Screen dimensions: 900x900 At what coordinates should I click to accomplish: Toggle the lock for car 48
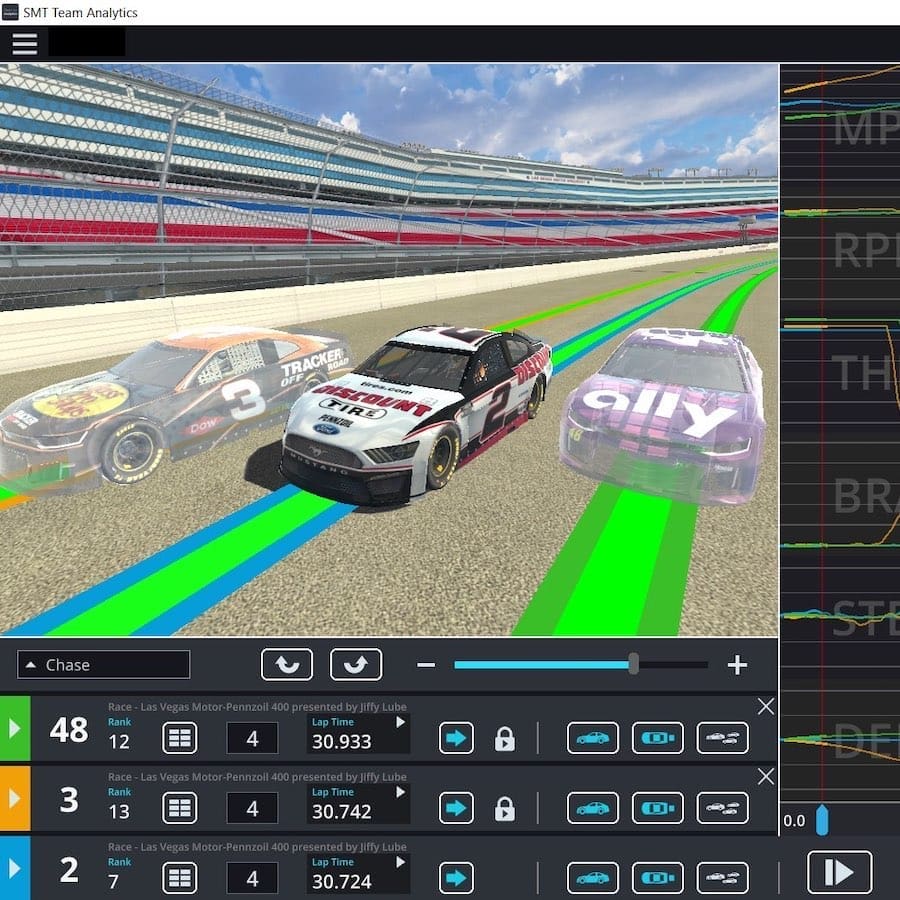[505, 739]
